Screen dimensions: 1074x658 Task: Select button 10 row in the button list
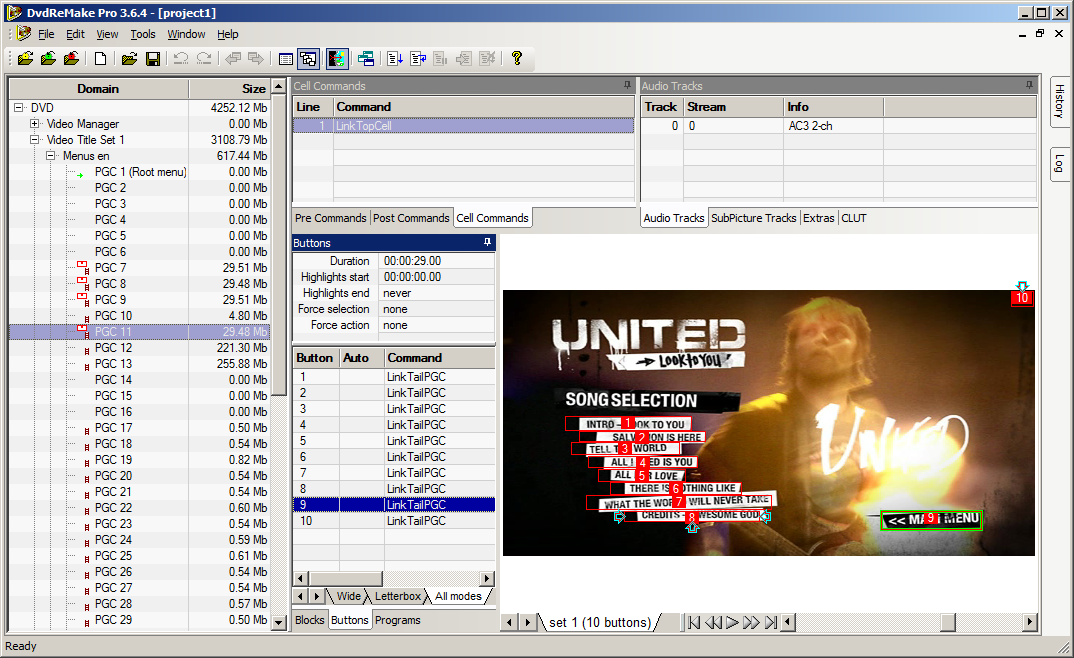394,521
